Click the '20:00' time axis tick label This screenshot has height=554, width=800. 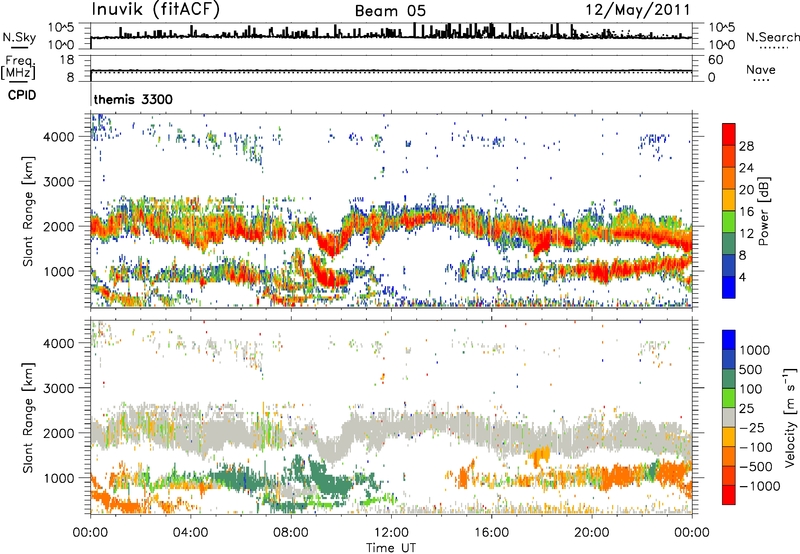tap(591, 532)
